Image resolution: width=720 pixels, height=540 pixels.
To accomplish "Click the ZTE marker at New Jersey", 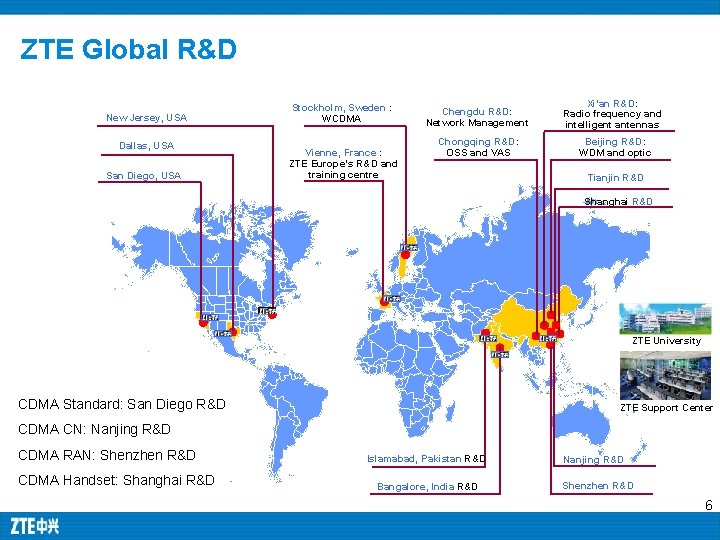I will click(x=267, y=311).
